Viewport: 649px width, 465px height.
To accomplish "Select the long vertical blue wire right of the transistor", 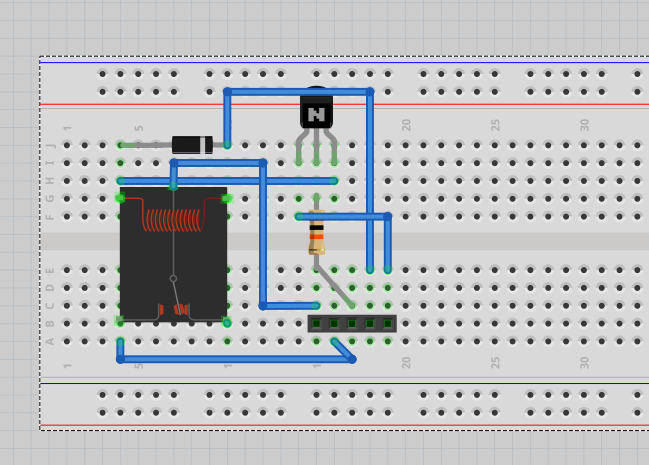I will point(370,180).
